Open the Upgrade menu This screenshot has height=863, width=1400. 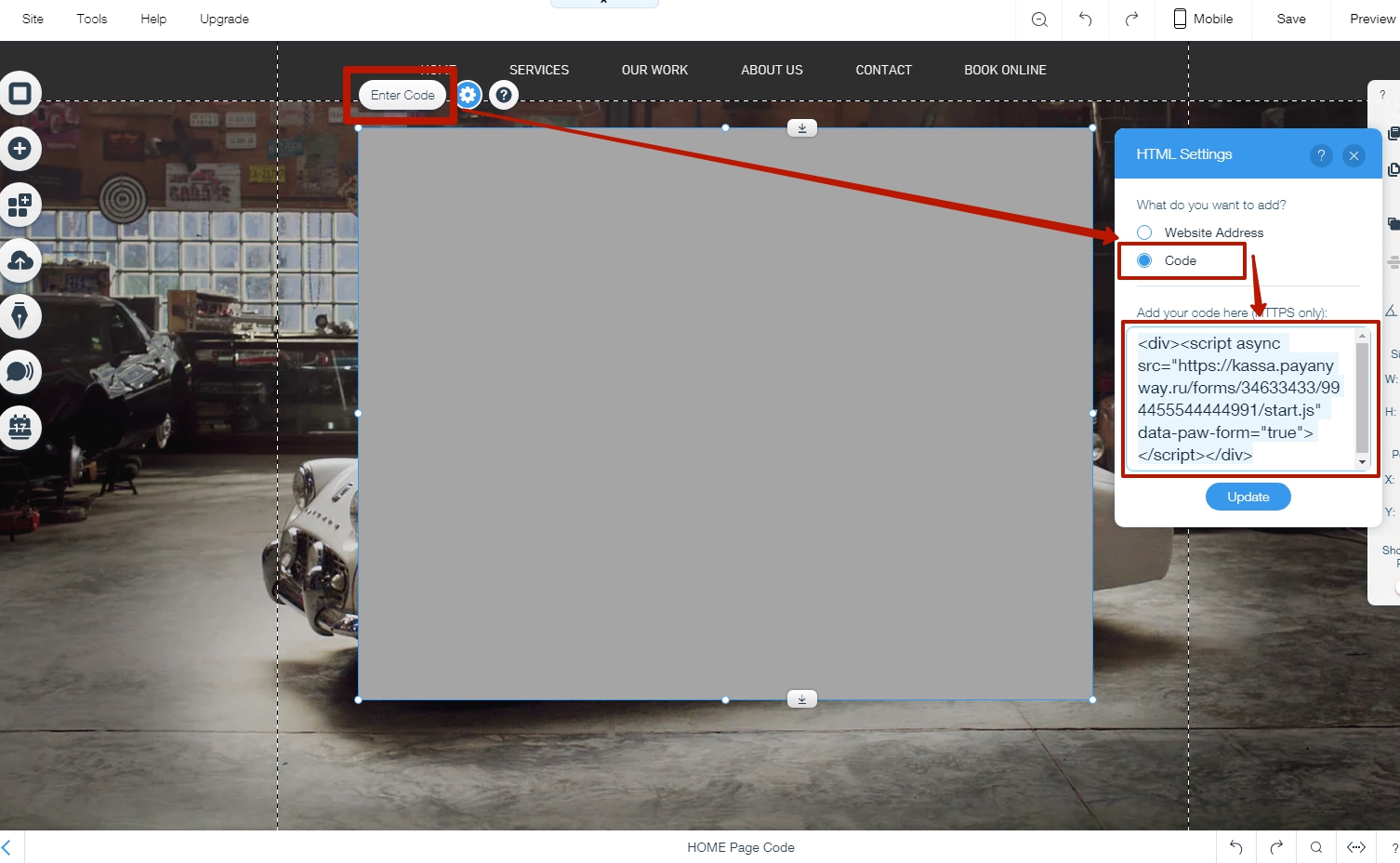click(x=224, y=19)
